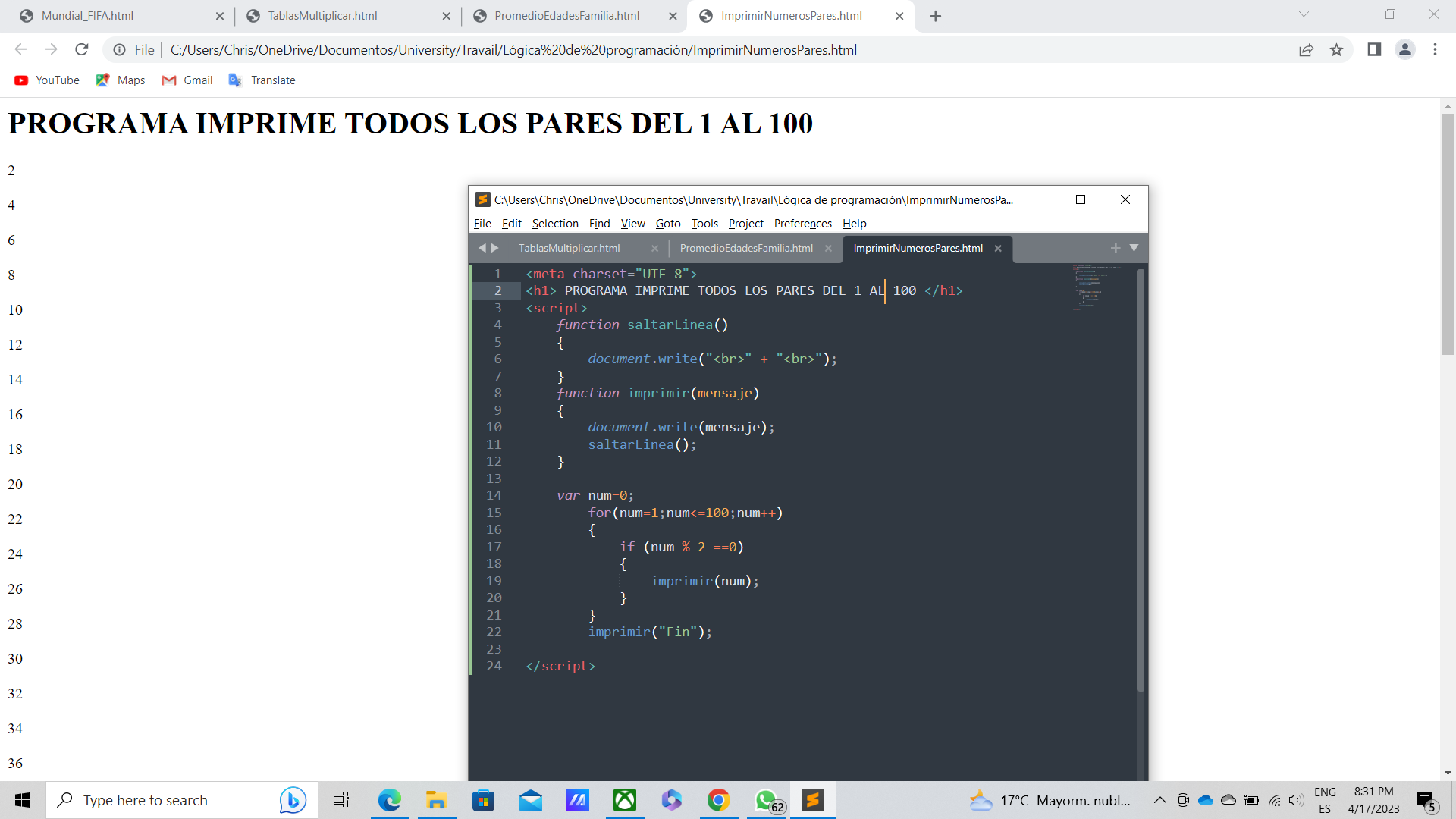Open Windows Start menu
Viewport: 1456px width, 819px height.
23,800
